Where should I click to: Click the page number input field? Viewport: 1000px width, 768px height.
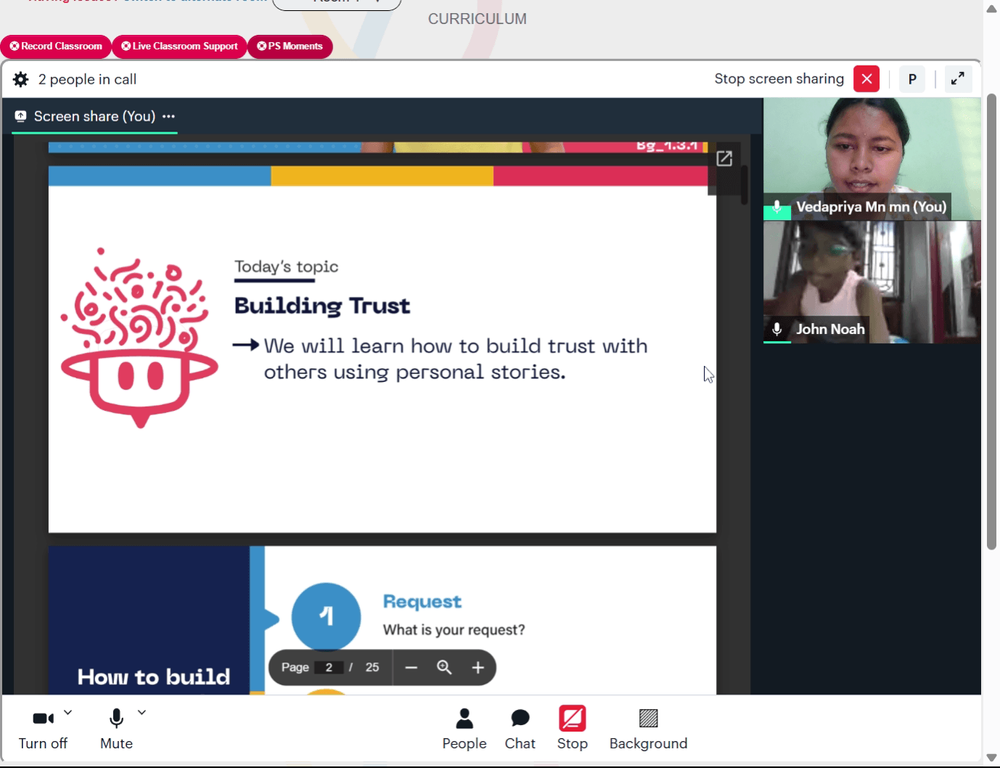coord(329,667)
